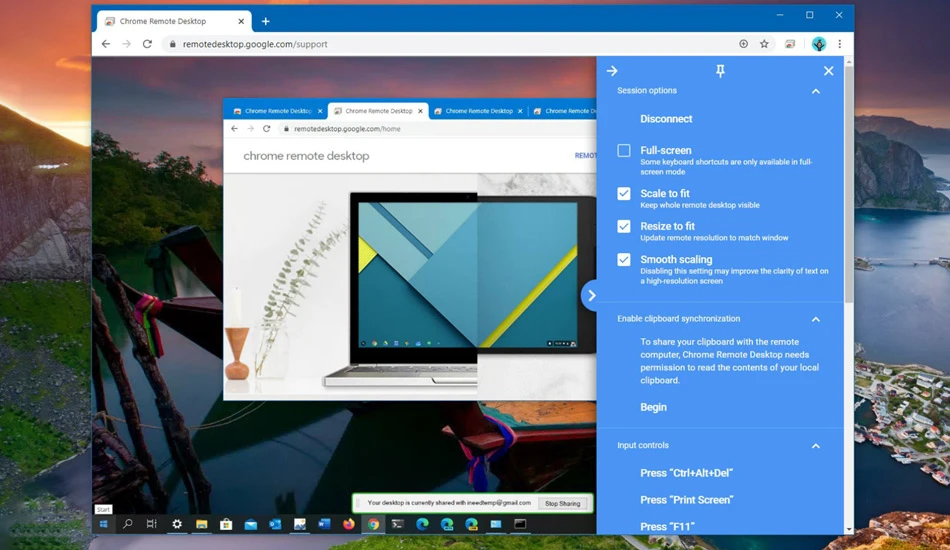Bookmark this page with the star icon

764,44
